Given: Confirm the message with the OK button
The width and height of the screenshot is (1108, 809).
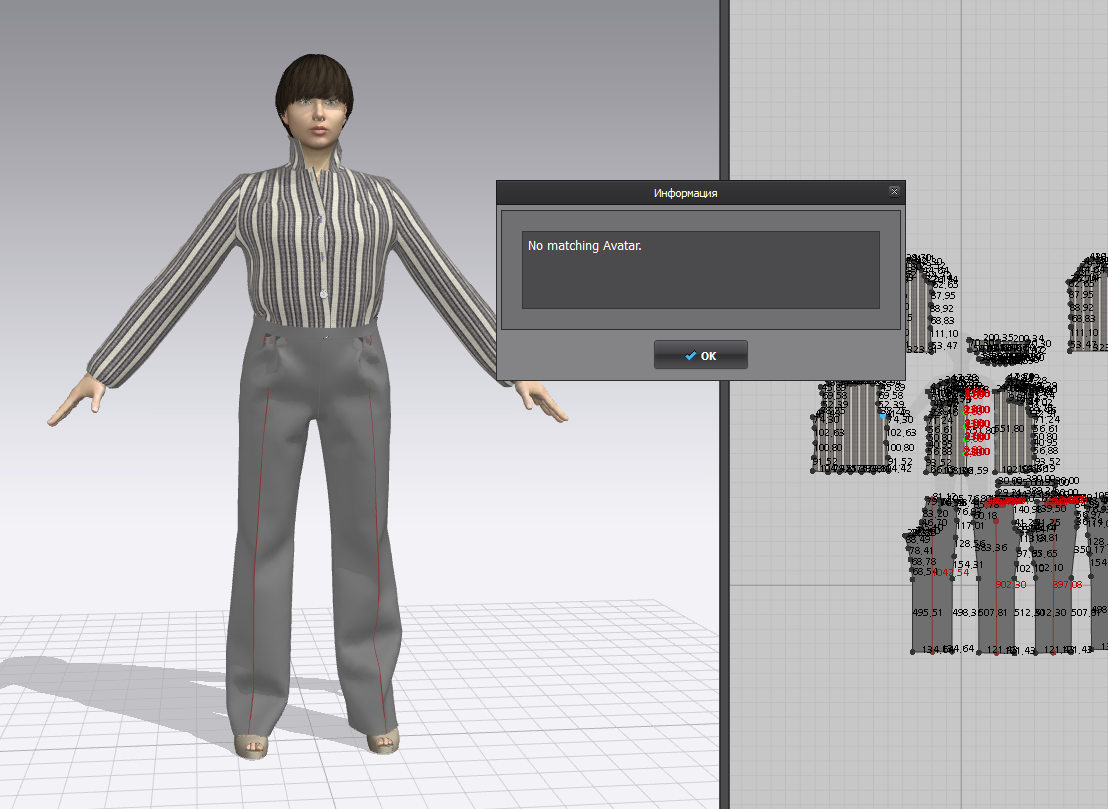Looking at the screenshot, I should click(x=700, y=355).
